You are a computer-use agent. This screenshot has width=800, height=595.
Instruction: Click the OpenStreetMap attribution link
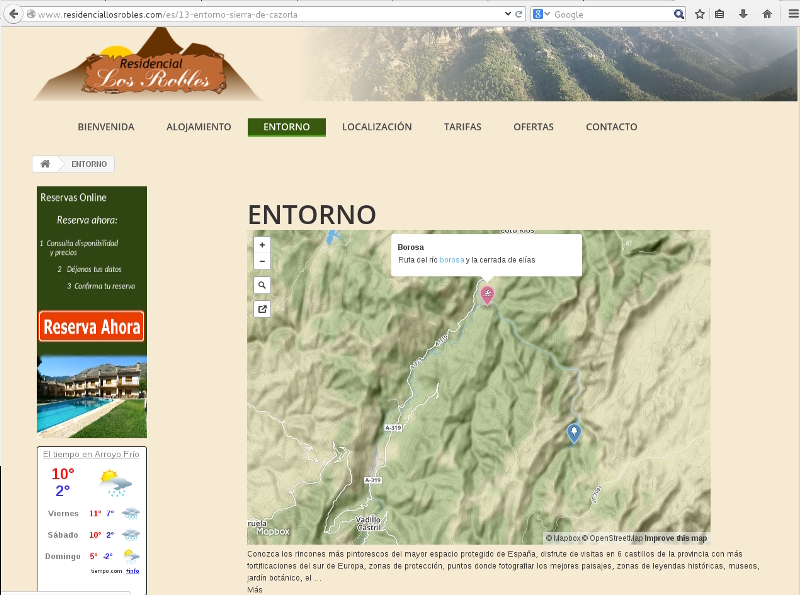point(612,538)
